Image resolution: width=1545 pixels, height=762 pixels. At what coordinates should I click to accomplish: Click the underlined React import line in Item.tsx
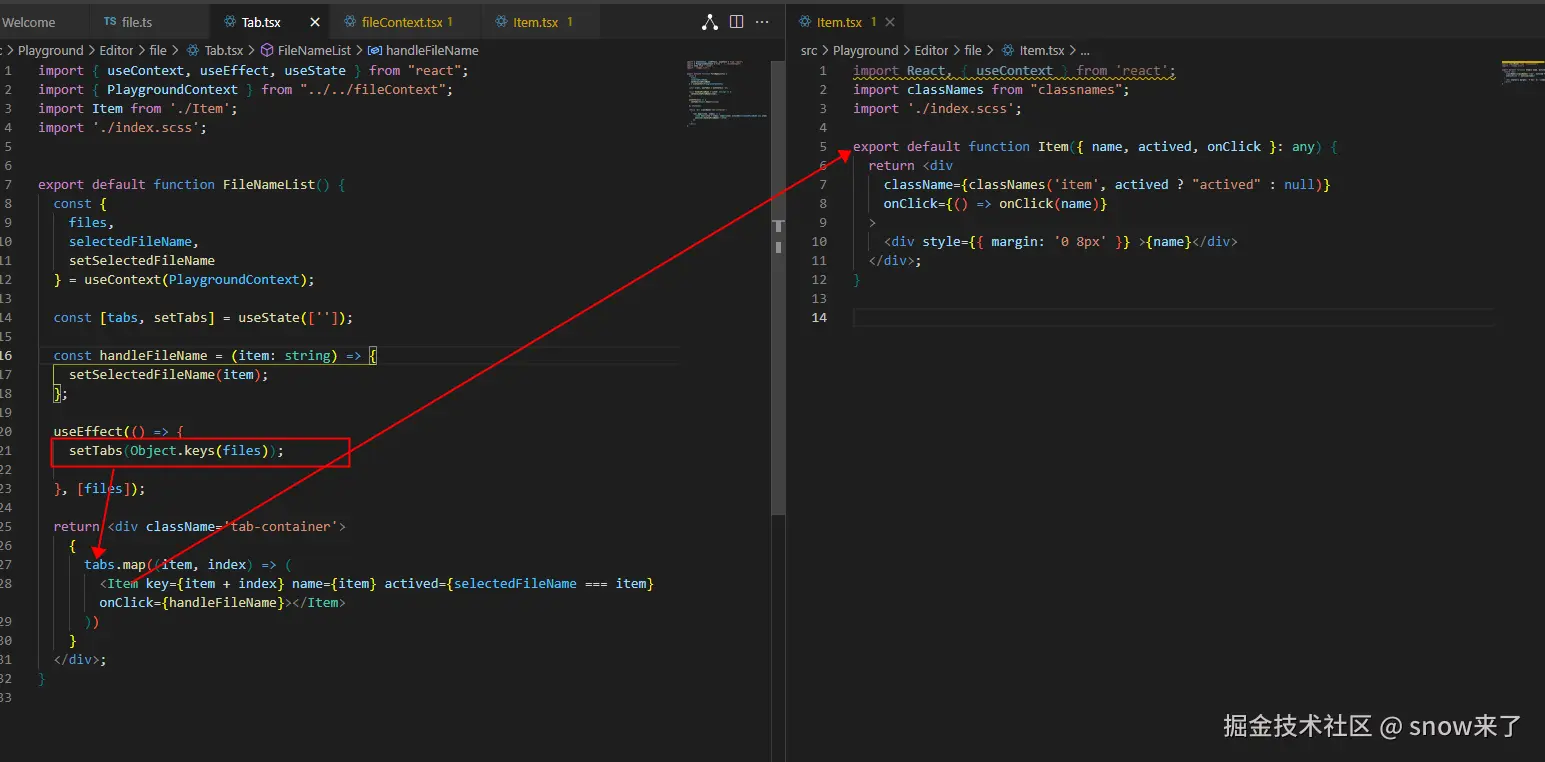[1014, 70]
